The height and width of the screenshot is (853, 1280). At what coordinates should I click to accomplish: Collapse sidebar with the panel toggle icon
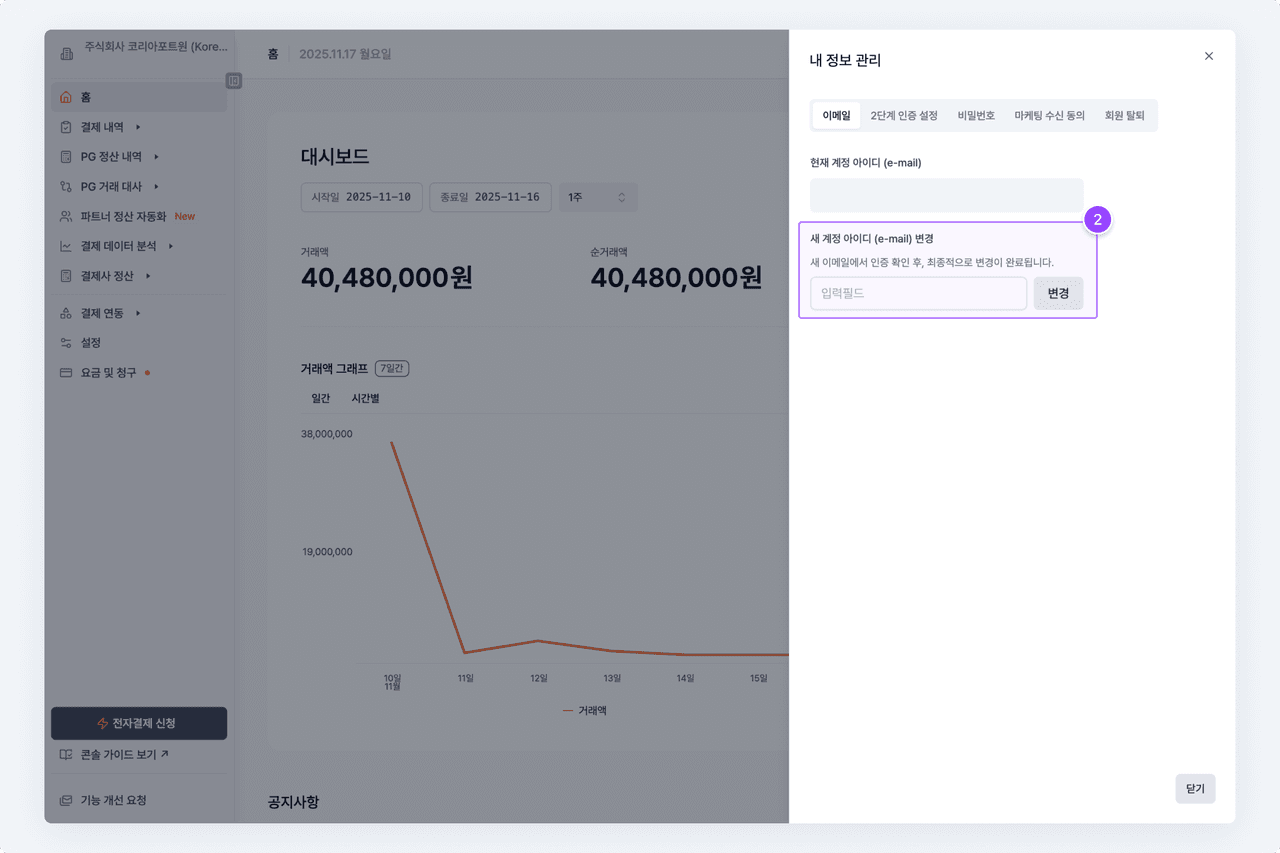[x=233, y=80]
